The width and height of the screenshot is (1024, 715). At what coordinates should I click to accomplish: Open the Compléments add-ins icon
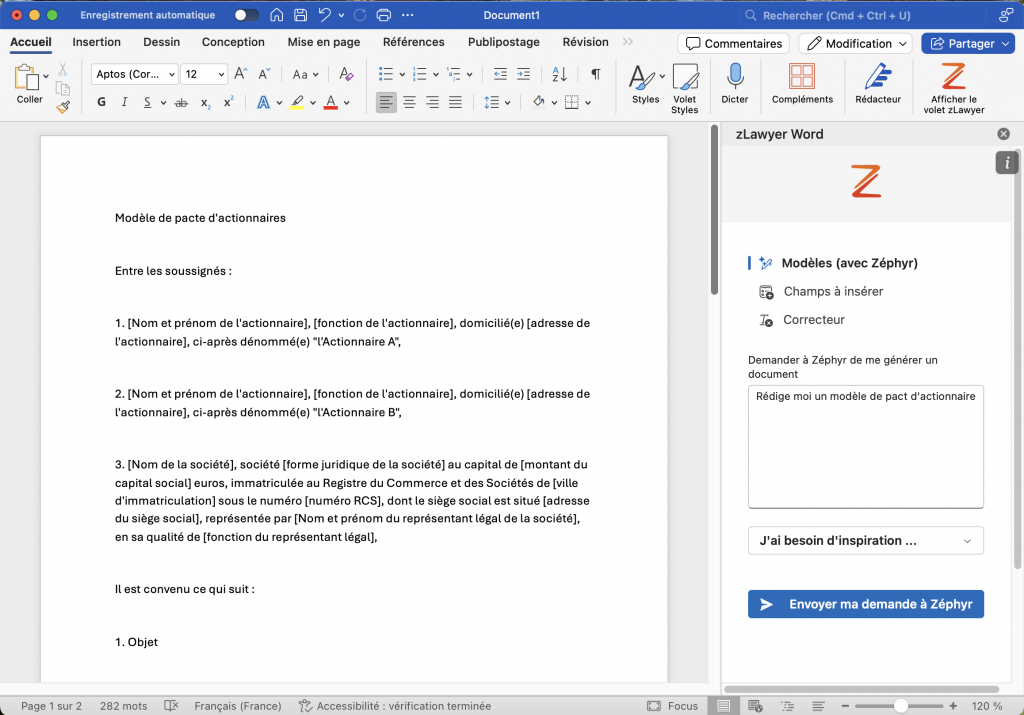pyautogui.click(x=802, y=78)
